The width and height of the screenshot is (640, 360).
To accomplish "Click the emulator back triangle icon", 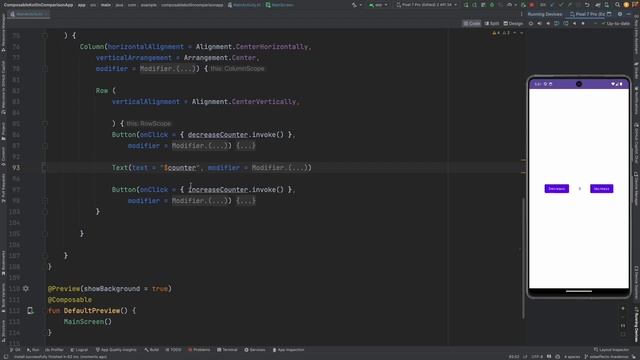I will (x=574, y=24).
